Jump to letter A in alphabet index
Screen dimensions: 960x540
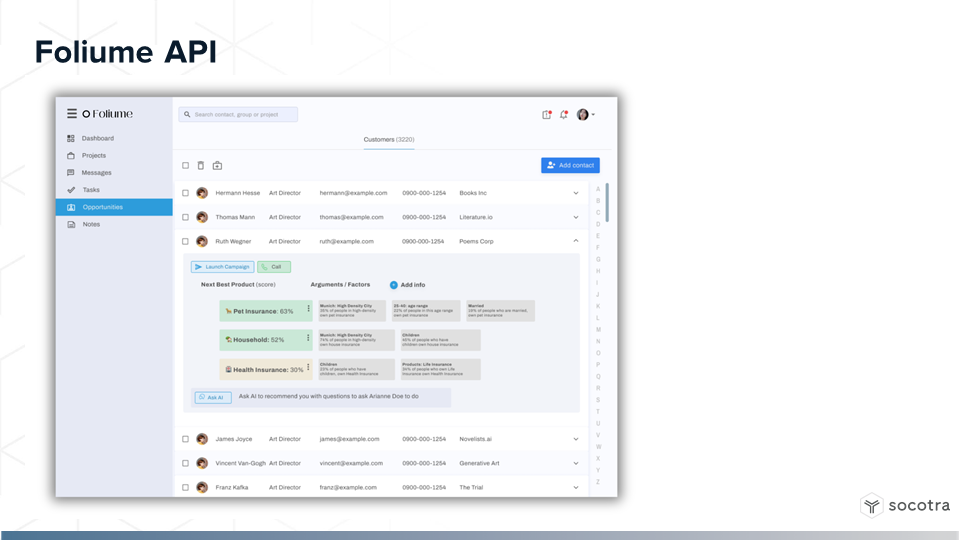[x=598, y=189]
